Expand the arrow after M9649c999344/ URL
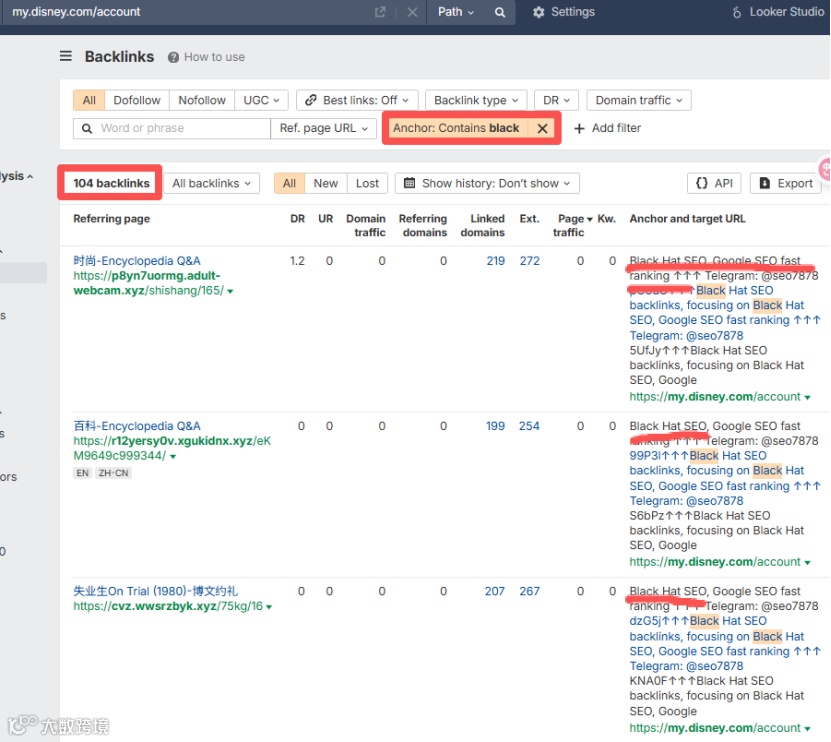The height and width of the screenshot is (742, 831). (x=173, y=456)
